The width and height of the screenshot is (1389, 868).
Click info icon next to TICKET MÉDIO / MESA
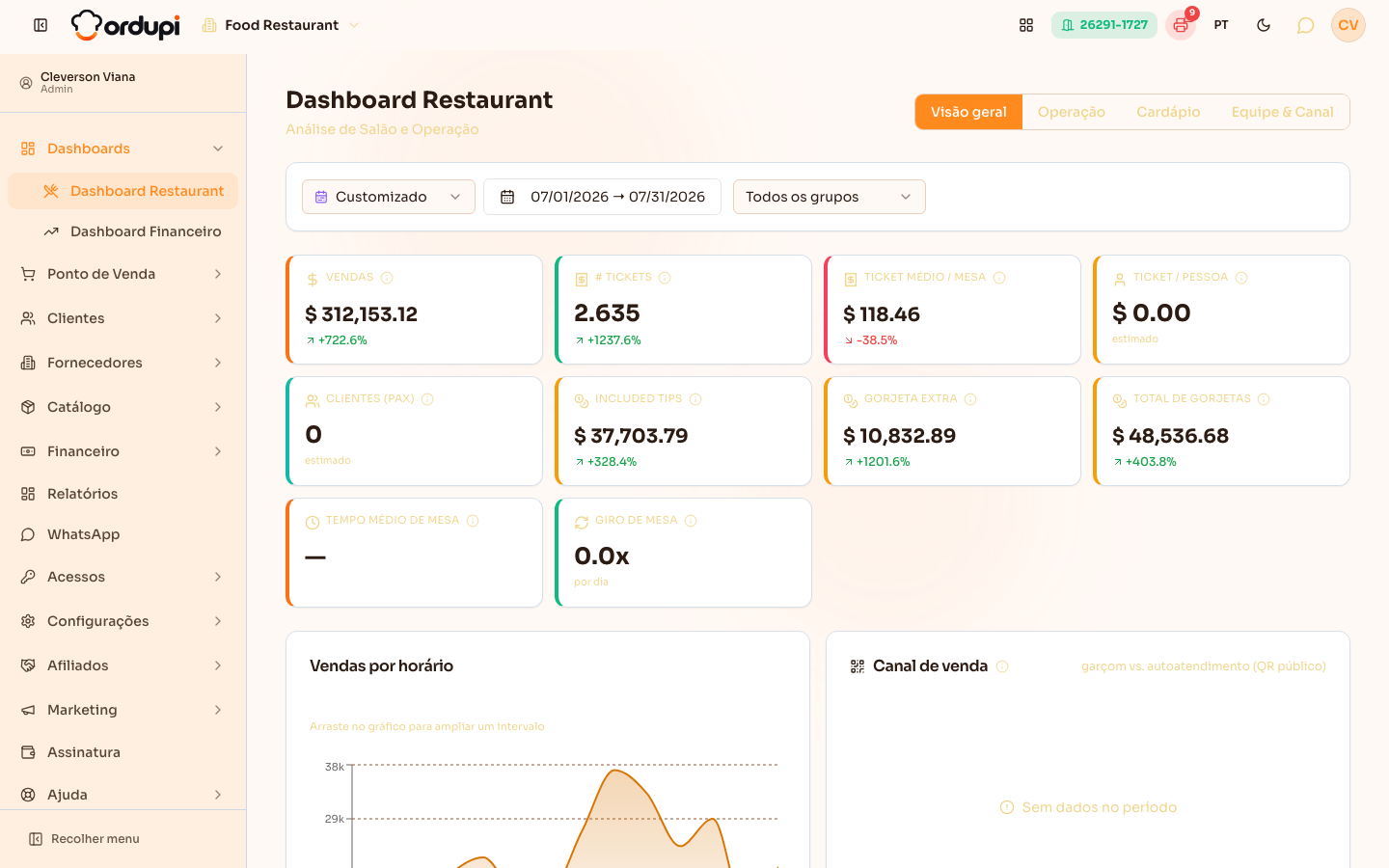999,278
